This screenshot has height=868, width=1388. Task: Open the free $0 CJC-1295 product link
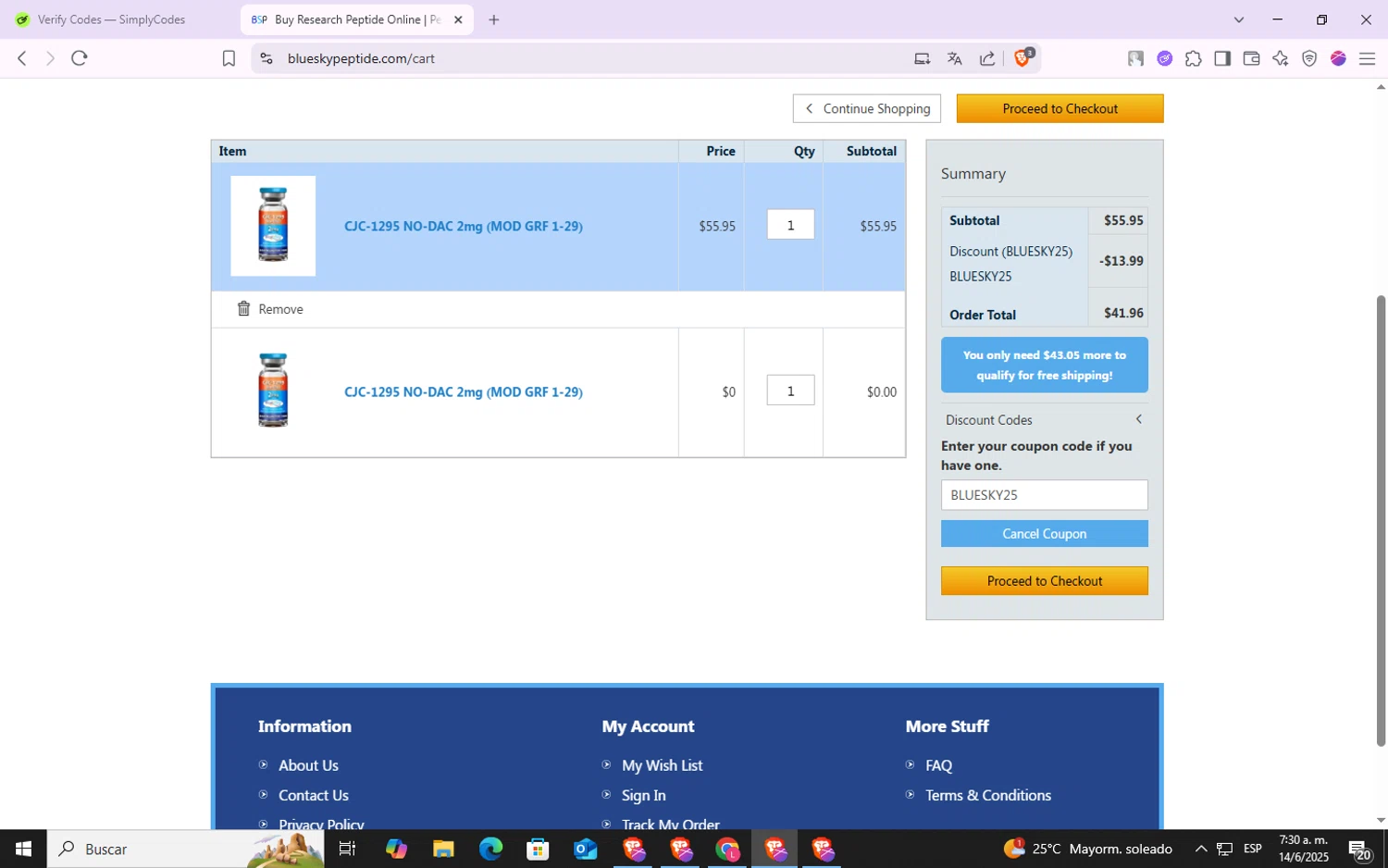(x=464, y=392)
